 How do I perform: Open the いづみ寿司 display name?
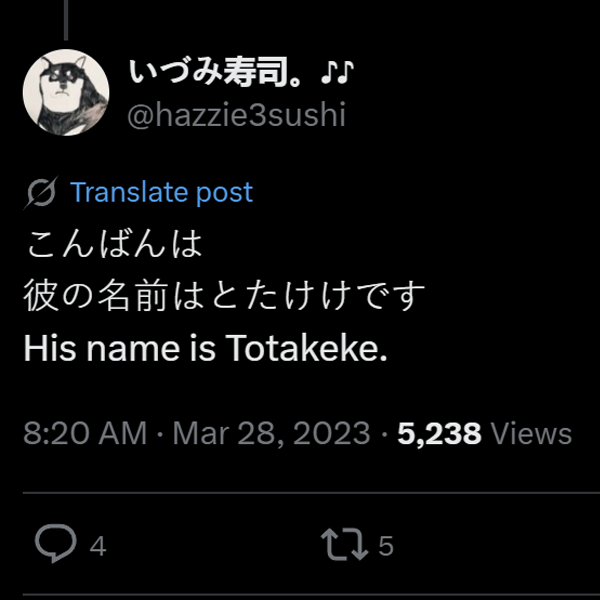click(221, 73)
